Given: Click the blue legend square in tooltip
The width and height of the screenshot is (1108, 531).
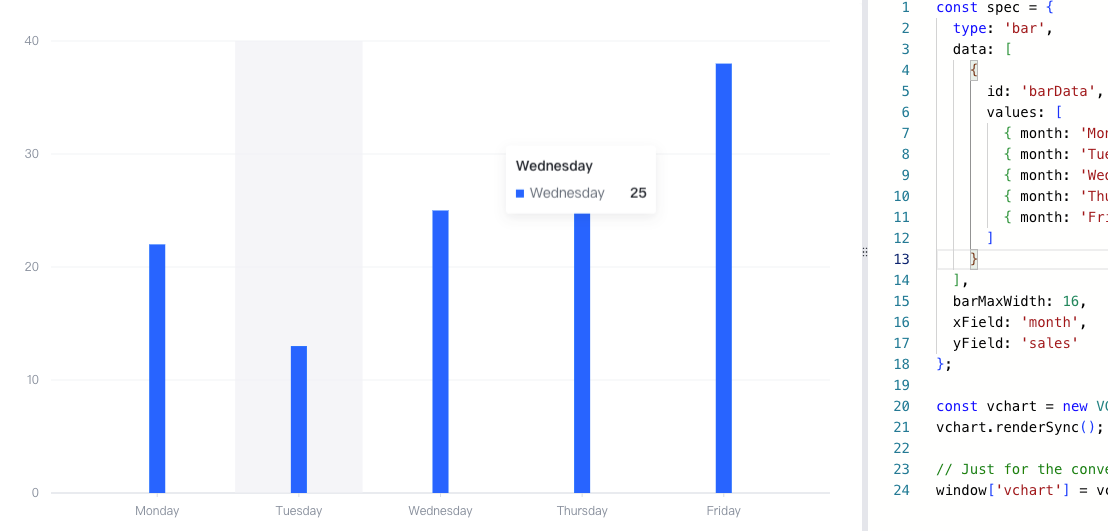Looking at the screenshot, I should click(x=520, y=193).
